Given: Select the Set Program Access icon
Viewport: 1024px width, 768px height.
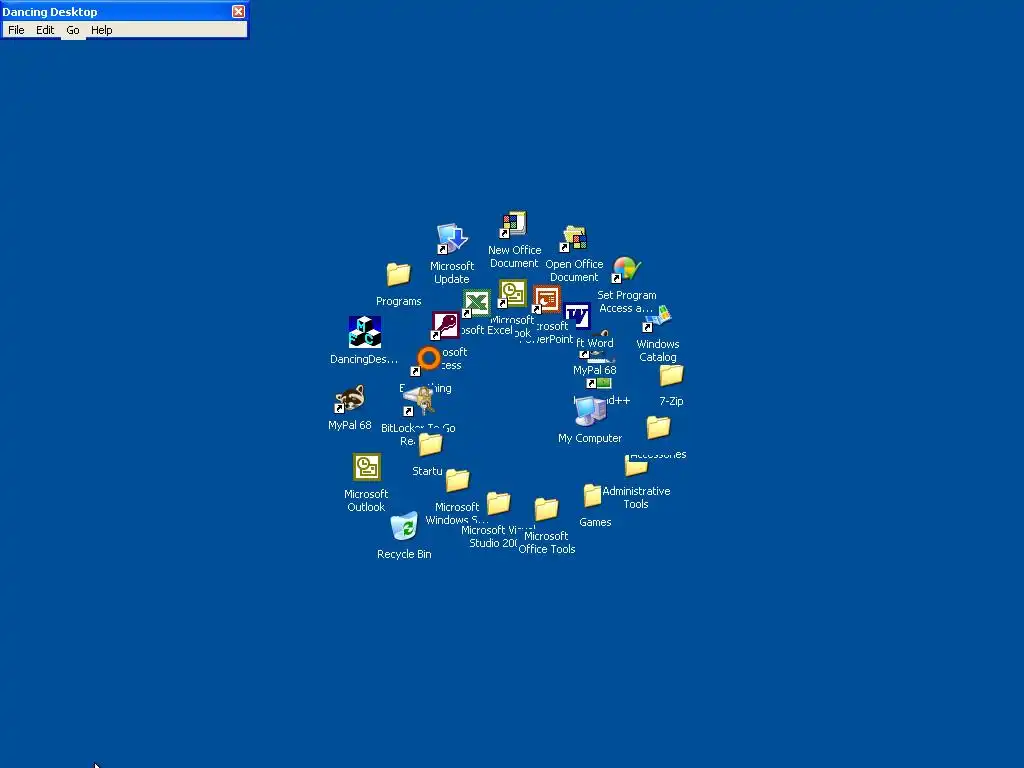Looking at the screenshot, I should click(x=626, y=269).
